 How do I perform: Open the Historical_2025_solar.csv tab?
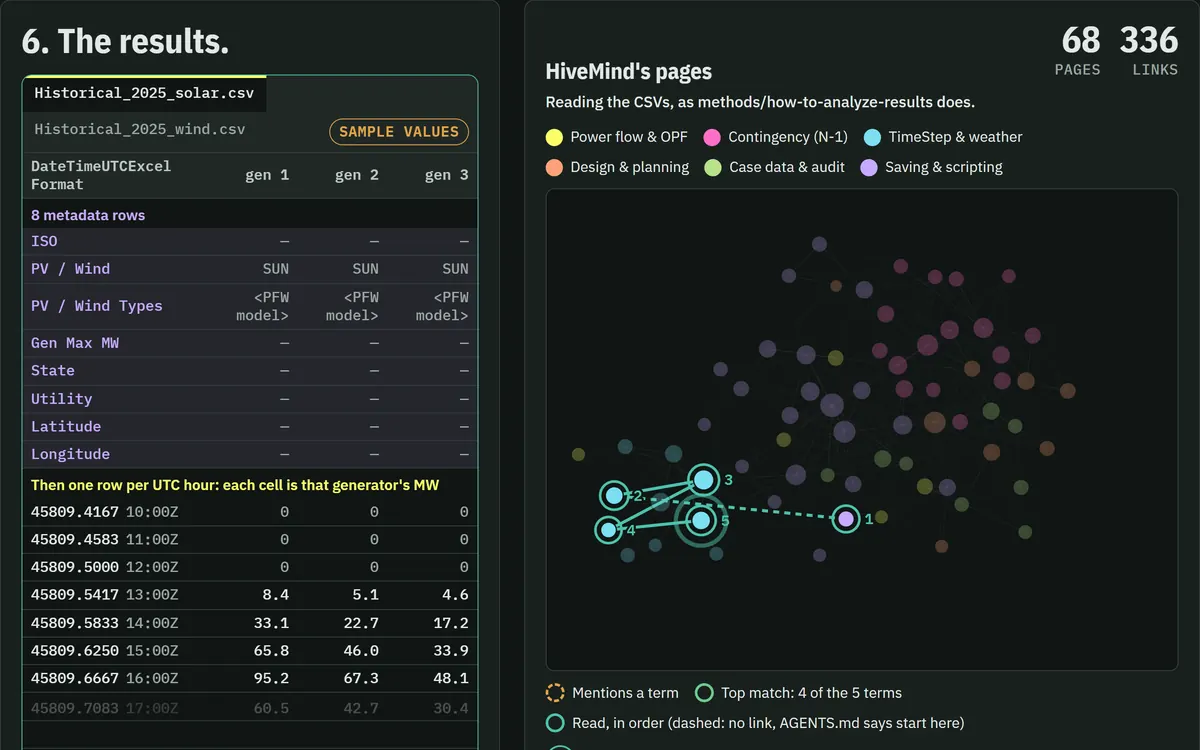(x=144, y=93)
